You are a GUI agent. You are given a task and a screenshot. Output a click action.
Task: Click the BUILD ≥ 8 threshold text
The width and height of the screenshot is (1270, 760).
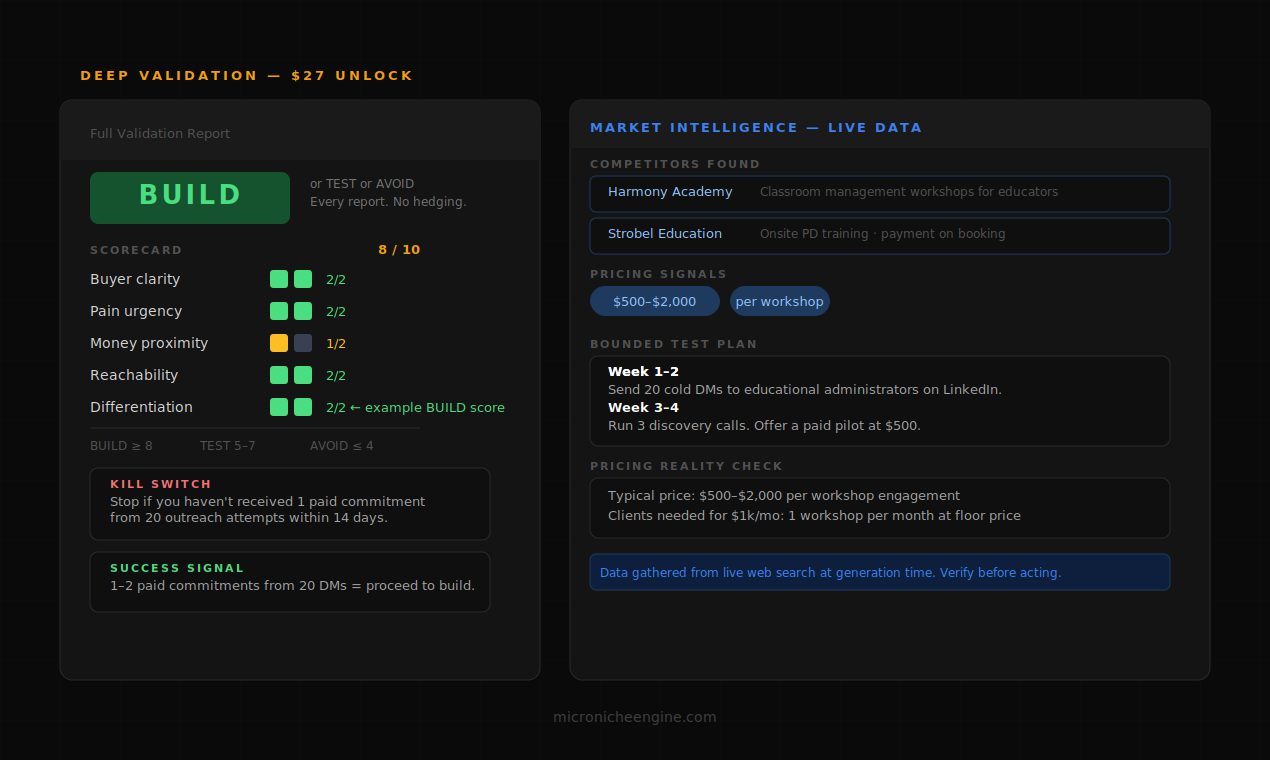pyautogui.click(x=121, y=446)
